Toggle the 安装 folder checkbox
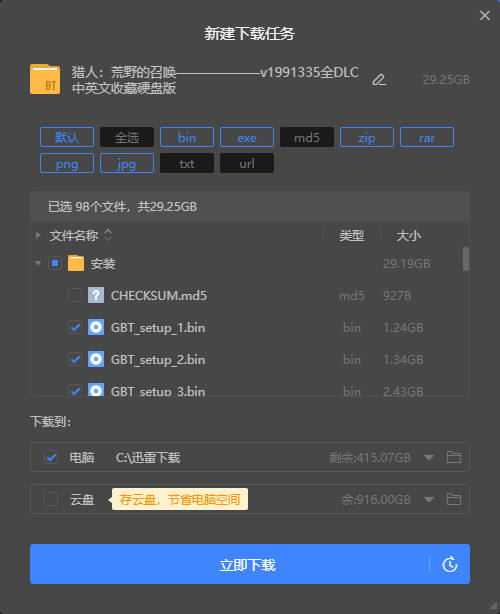 (x=55, y=263)
